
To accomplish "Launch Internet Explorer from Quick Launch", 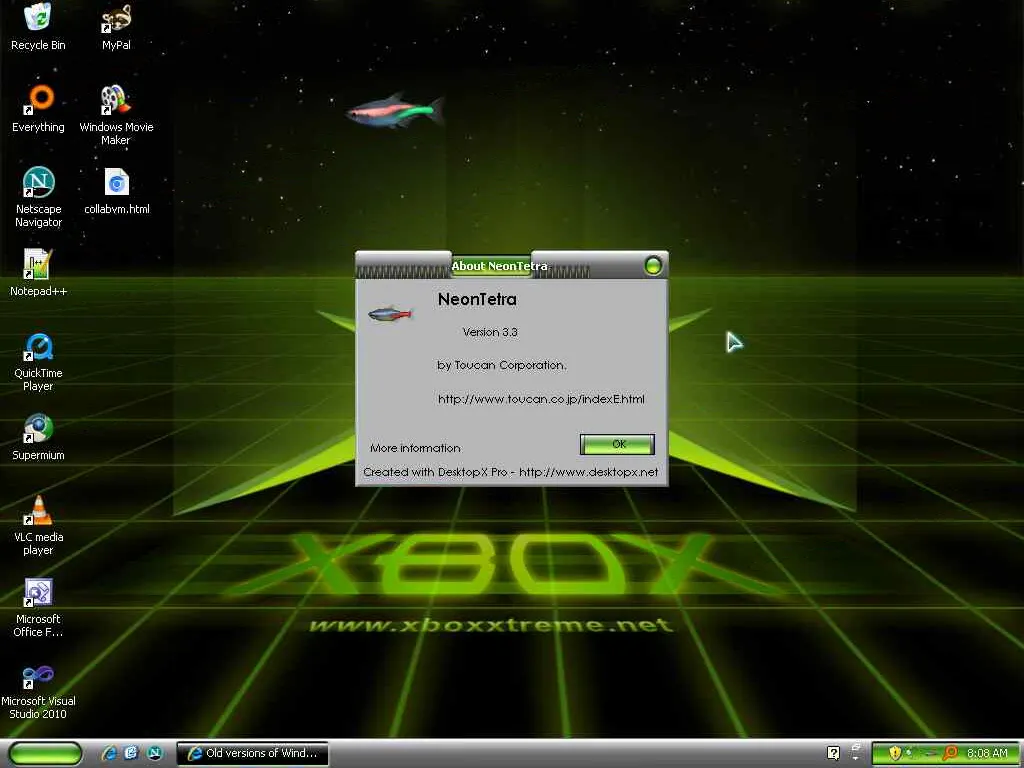I will point(109,753).
